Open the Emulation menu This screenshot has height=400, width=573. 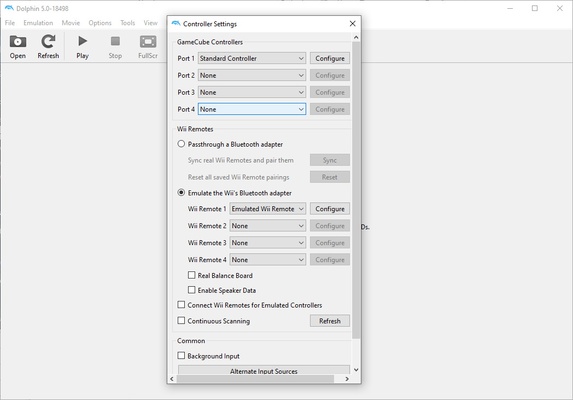[x=38, y=23]
